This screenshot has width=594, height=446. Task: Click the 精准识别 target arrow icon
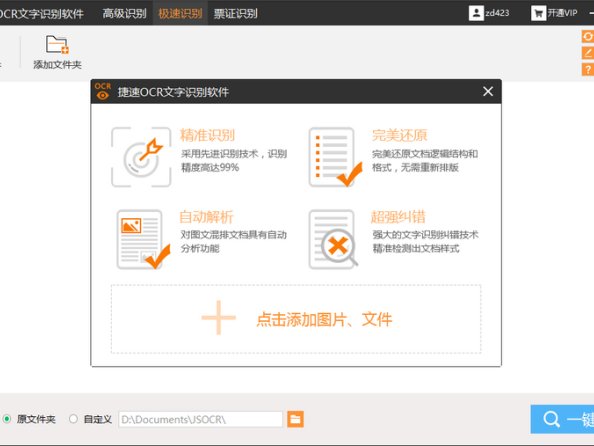coord(141,157)
